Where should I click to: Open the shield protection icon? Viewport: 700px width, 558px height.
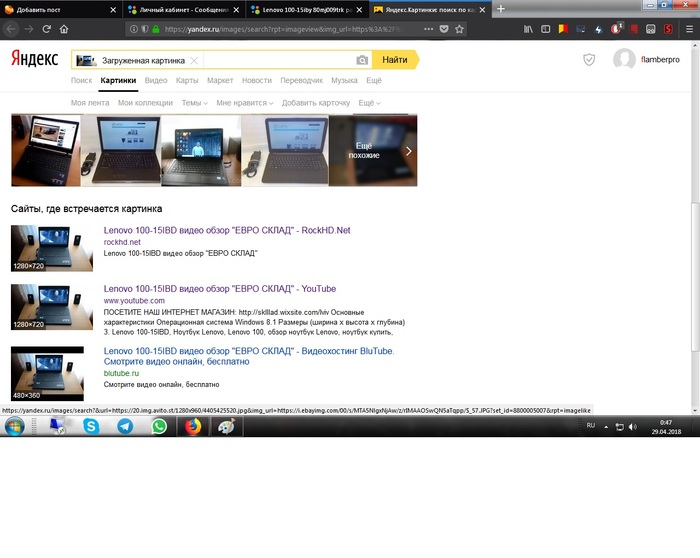[589, 59]
